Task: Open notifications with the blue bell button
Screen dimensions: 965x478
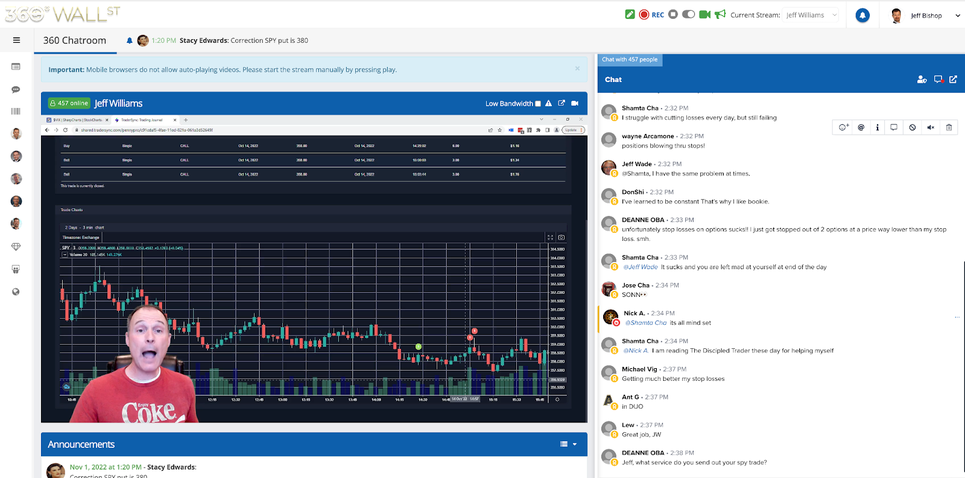Action: pyautogui.click(x=862, y=15)
